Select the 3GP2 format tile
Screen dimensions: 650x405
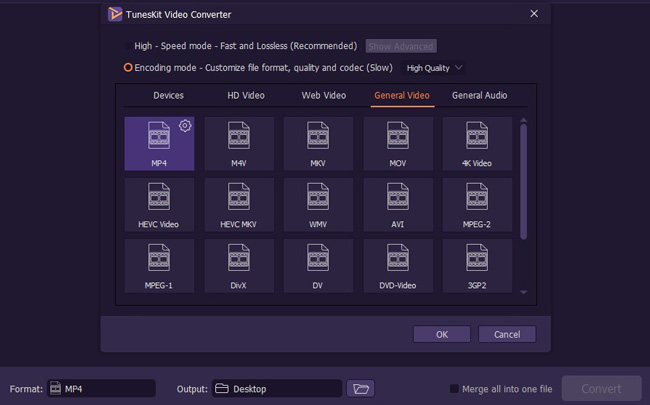(477, 266)
